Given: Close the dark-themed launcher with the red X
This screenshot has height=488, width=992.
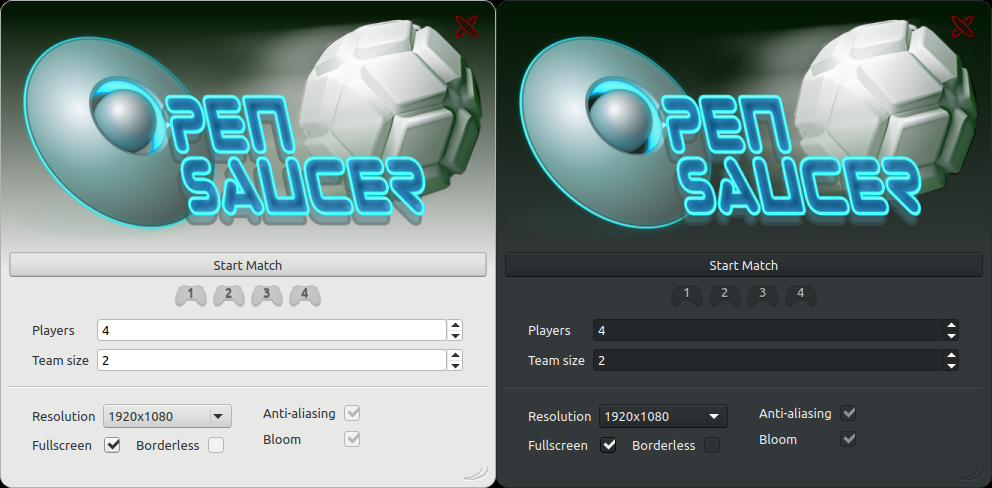Looking at the screenshot, I should pyautogui.click(x=963, y=27).
